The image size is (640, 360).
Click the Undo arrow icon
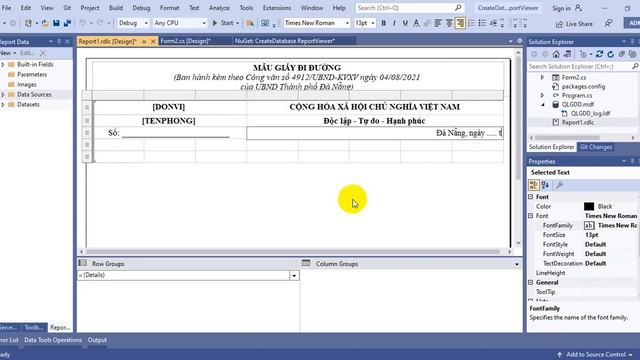(x=82, y=23)
